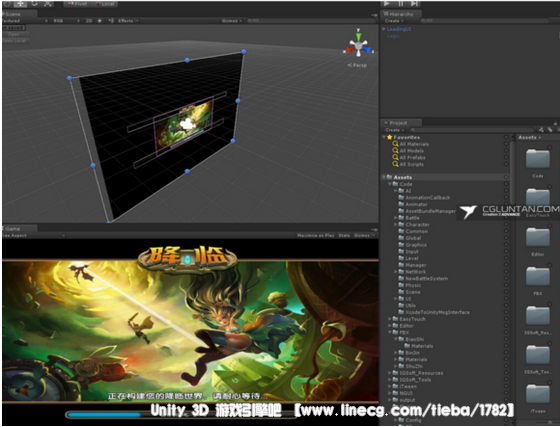Click the All Materials search icon
Image resolution: width=560 pixels, height=427 pixels.
coord(395,144)
